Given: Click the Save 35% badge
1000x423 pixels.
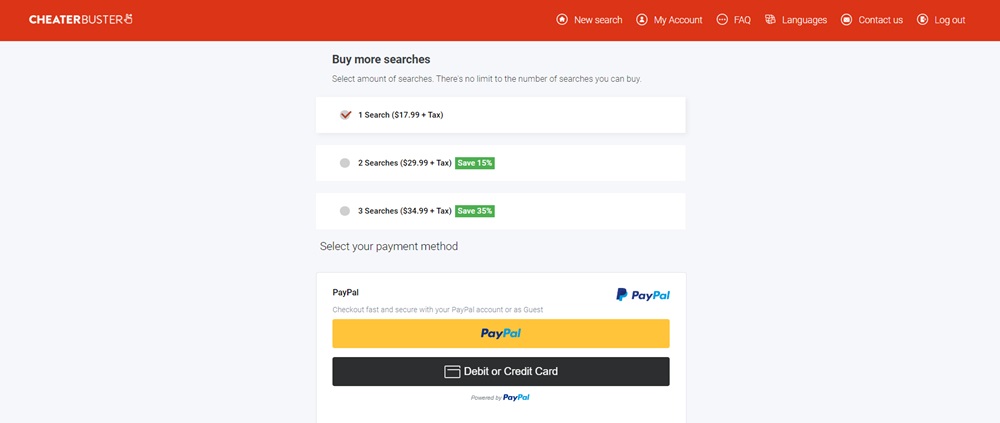Looking at the screenshot, I should click(475, 211).
